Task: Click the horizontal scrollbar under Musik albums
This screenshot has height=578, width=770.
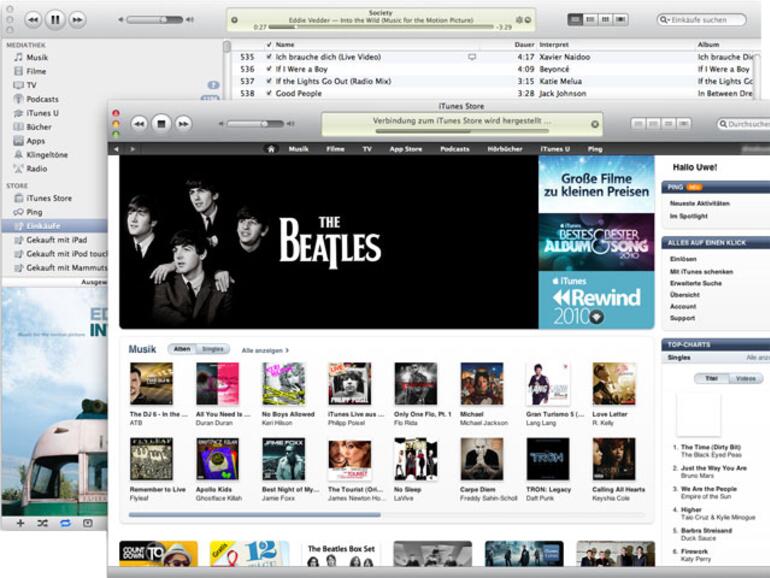Action: 254,515
